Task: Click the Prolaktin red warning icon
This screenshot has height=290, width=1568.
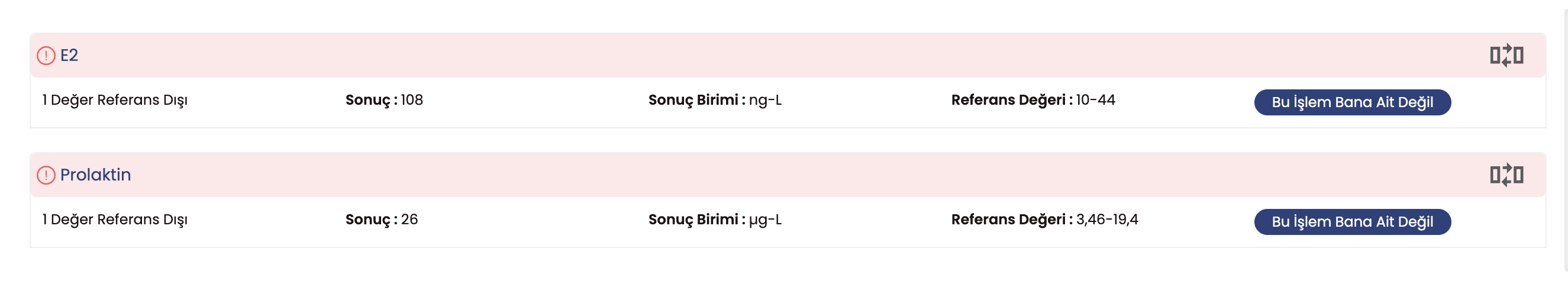Action: pos(46,175)
